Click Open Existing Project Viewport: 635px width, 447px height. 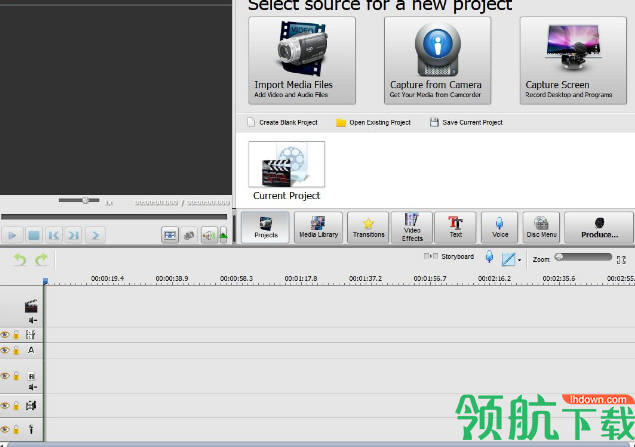(373, 122)
